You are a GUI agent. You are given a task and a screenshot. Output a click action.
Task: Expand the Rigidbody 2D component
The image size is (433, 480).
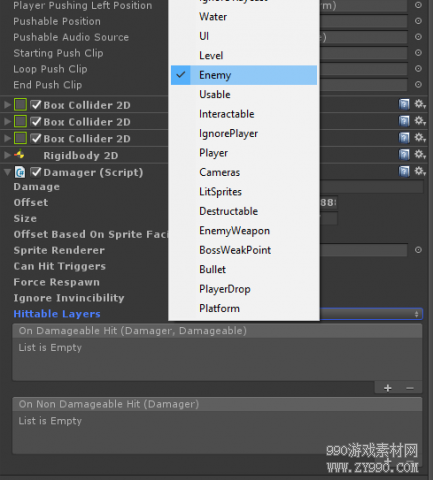point(7,155)
